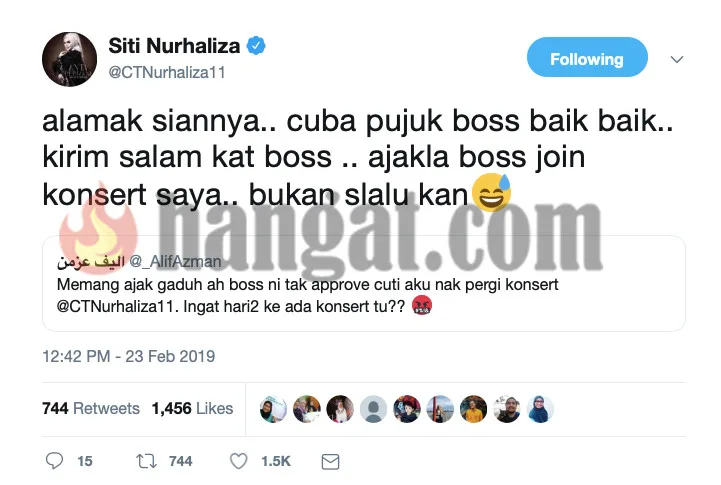Expand the tweet options chevron

tap(677, 59)
